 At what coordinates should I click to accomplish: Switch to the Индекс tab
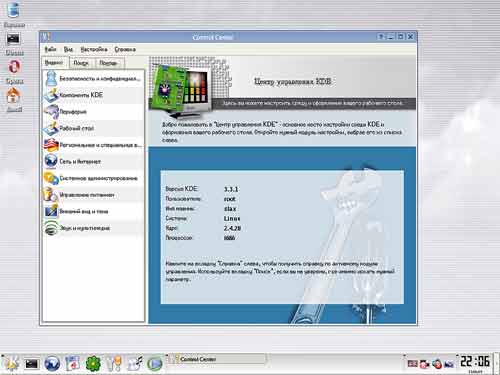tap(54, 62)
